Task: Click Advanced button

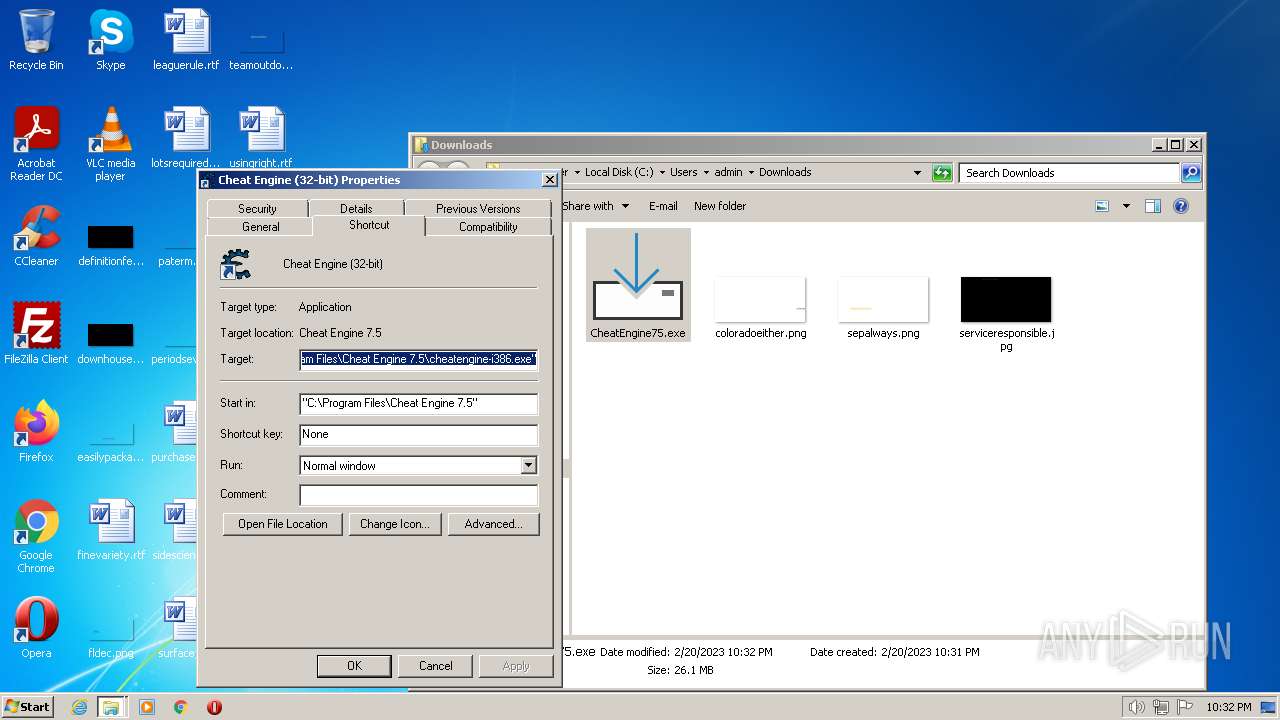Action: 493,524
